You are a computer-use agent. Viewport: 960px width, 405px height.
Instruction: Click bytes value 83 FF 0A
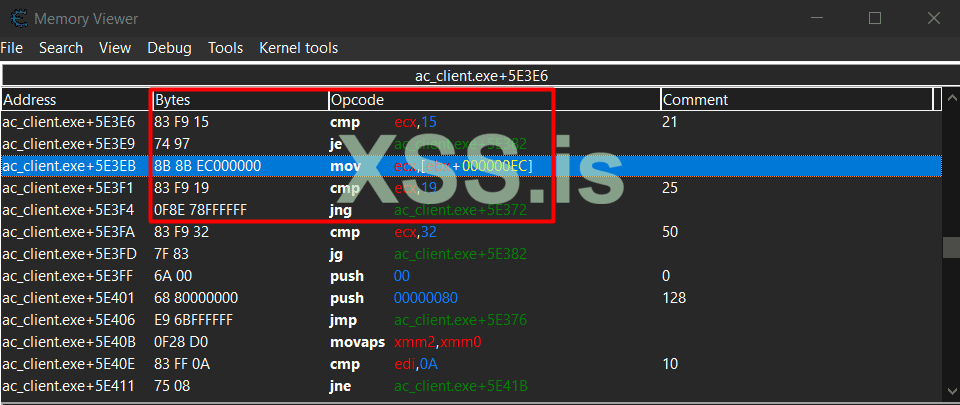[182, 364]
